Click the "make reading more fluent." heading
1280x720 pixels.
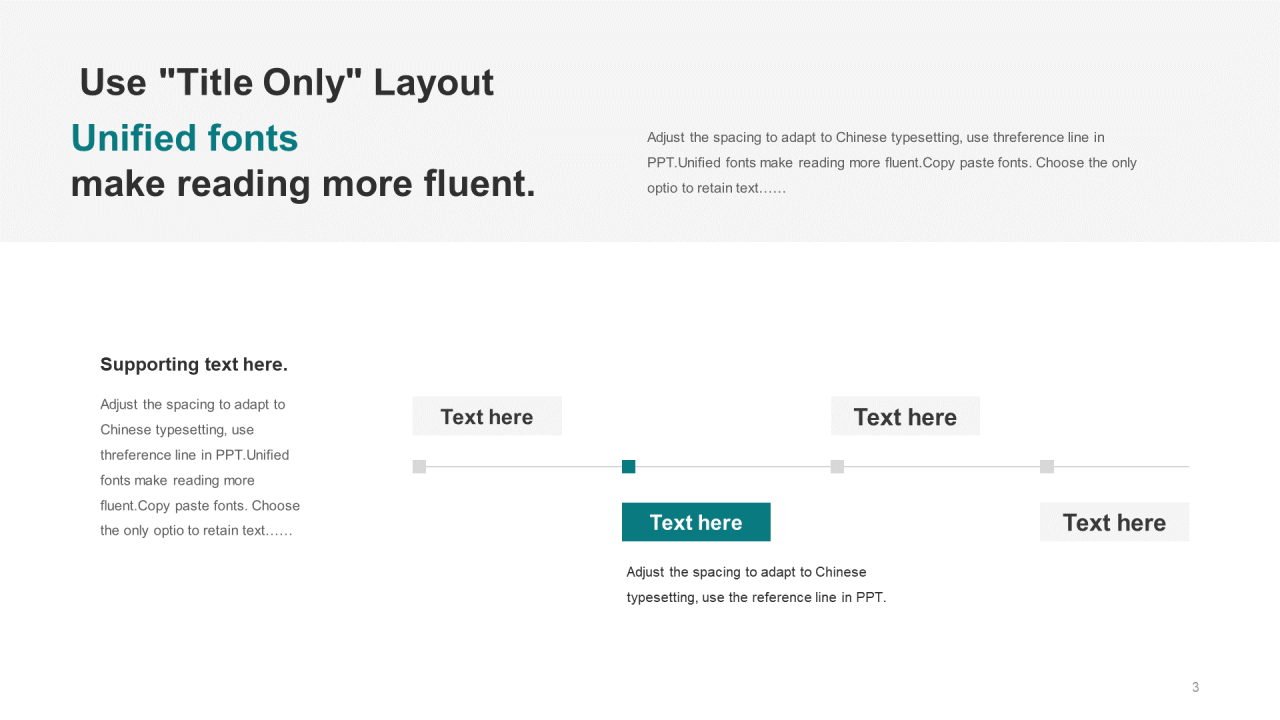pos(303,184)
